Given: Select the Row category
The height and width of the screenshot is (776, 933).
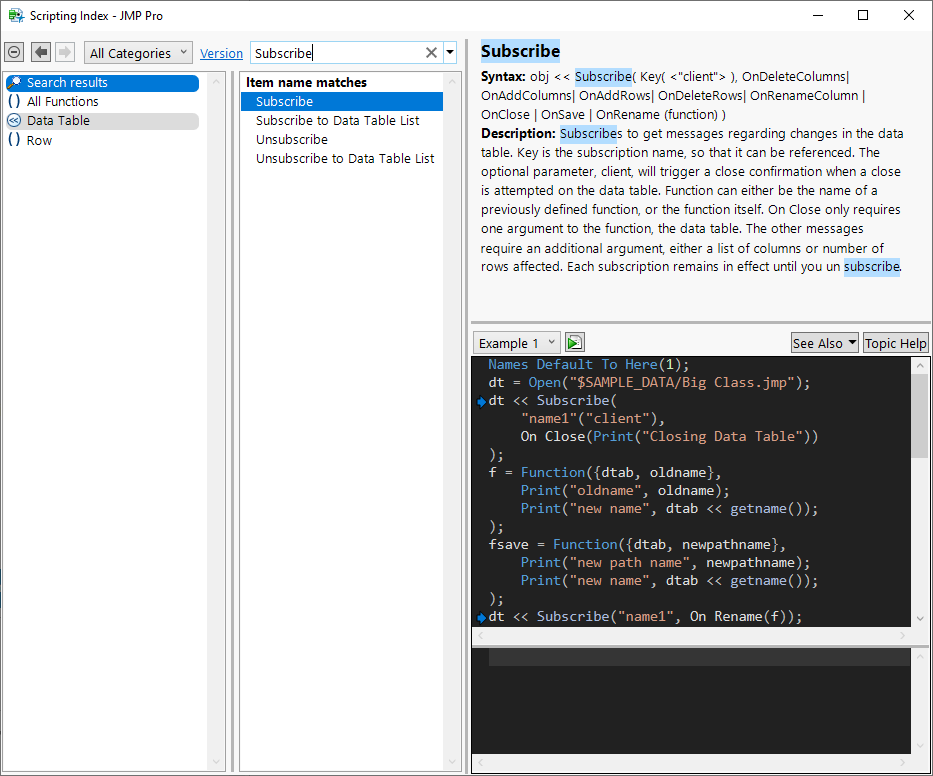Looking at the screenshot, I should 39,141.
